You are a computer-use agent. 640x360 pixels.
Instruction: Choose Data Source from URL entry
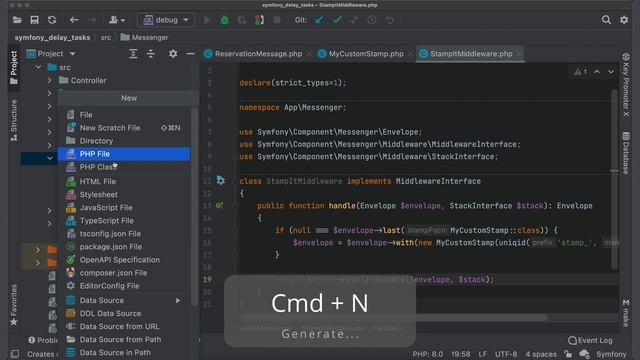pyautogui.click(x=124, y=327)
